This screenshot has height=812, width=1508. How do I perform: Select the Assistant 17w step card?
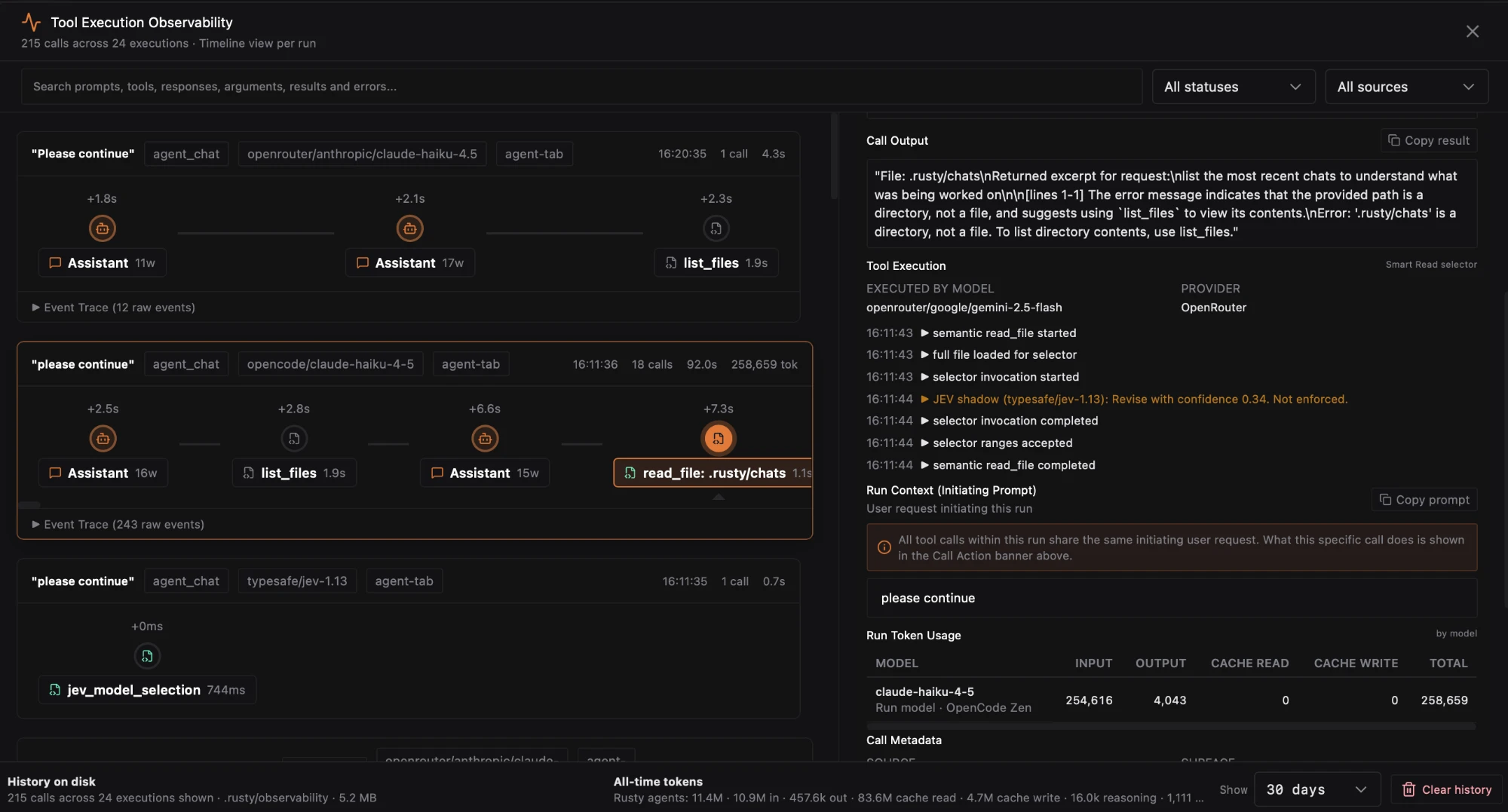pos(410,263)
